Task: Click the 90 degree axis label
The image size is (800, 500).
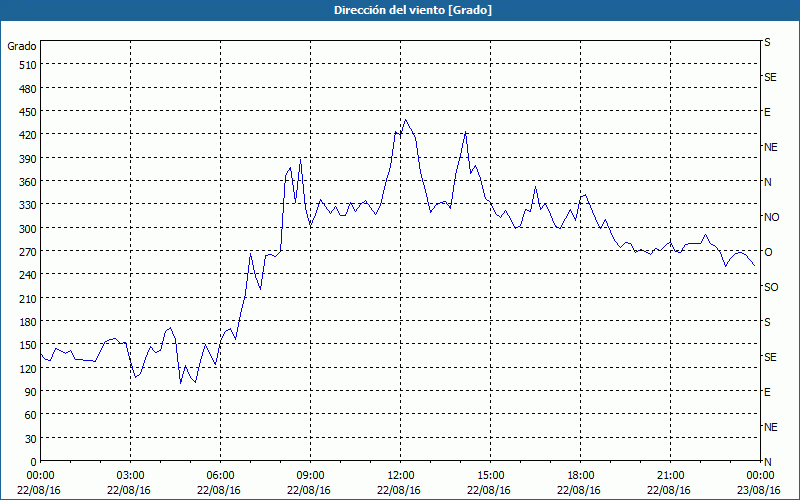Action: coord(31,392)
